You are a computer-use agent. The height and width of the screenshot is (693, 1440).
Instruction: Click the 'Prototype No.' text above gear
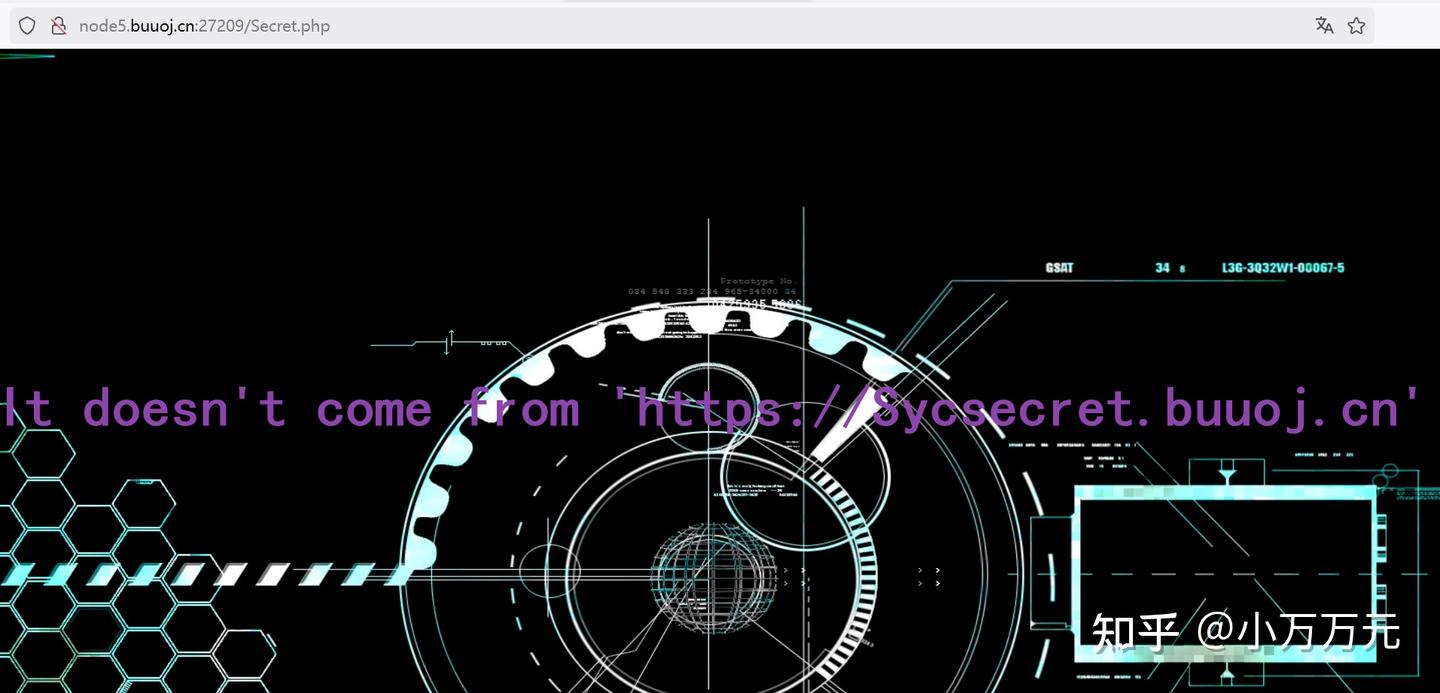click(x=758, y=281)
